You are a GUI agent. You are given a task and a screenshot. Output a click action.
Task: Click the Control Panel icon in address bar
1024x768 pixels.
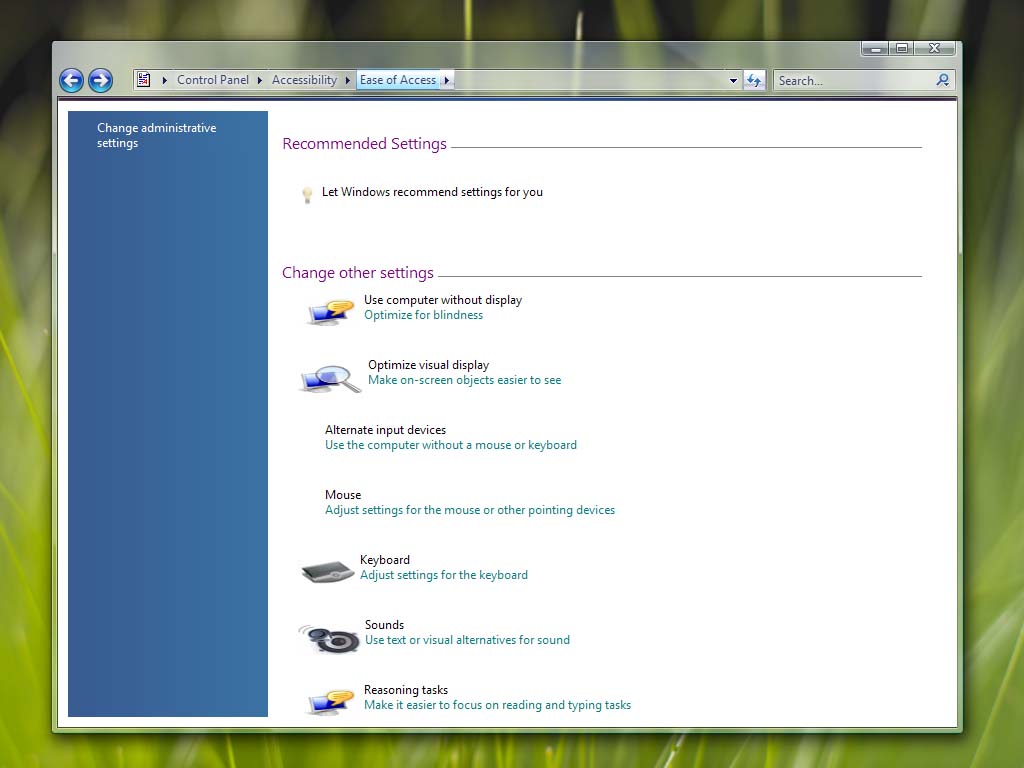[144, 80]
